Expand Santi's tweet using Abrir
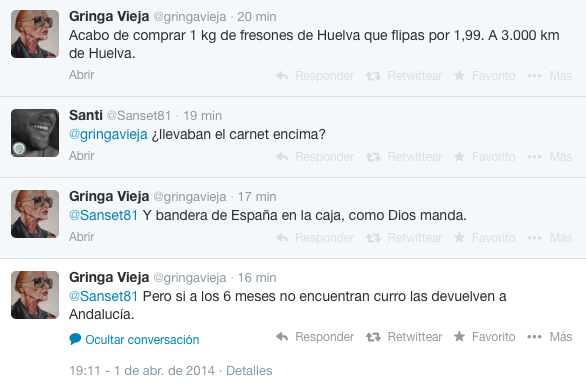This screenshot has height=391, width=586. click(81, 156)
